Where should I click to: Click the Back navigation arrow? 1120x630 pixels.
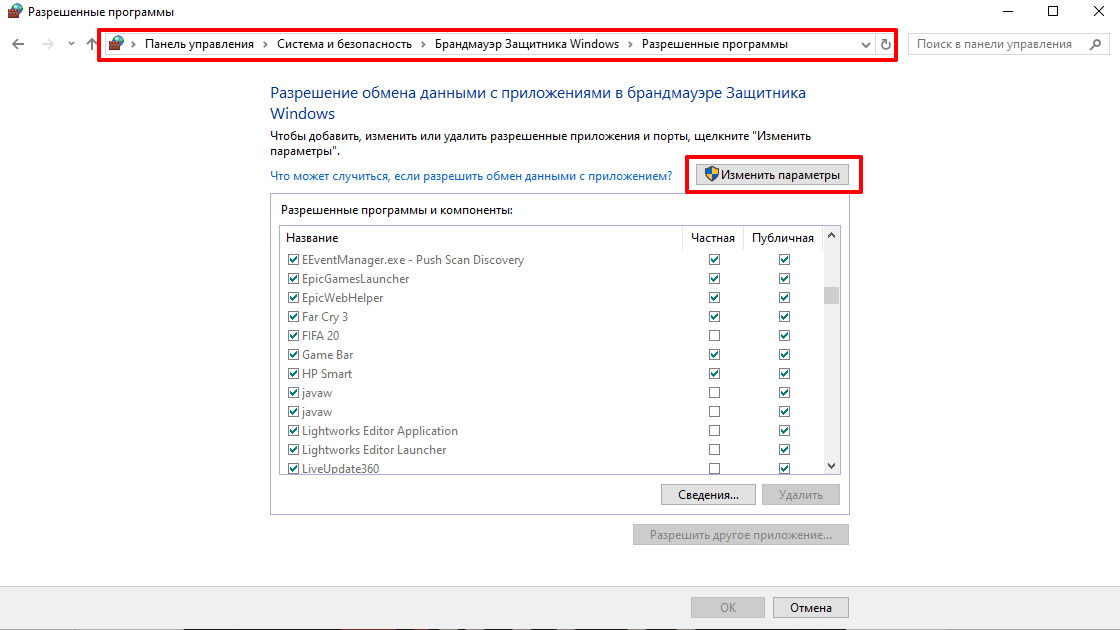click(x=18, y=44)
